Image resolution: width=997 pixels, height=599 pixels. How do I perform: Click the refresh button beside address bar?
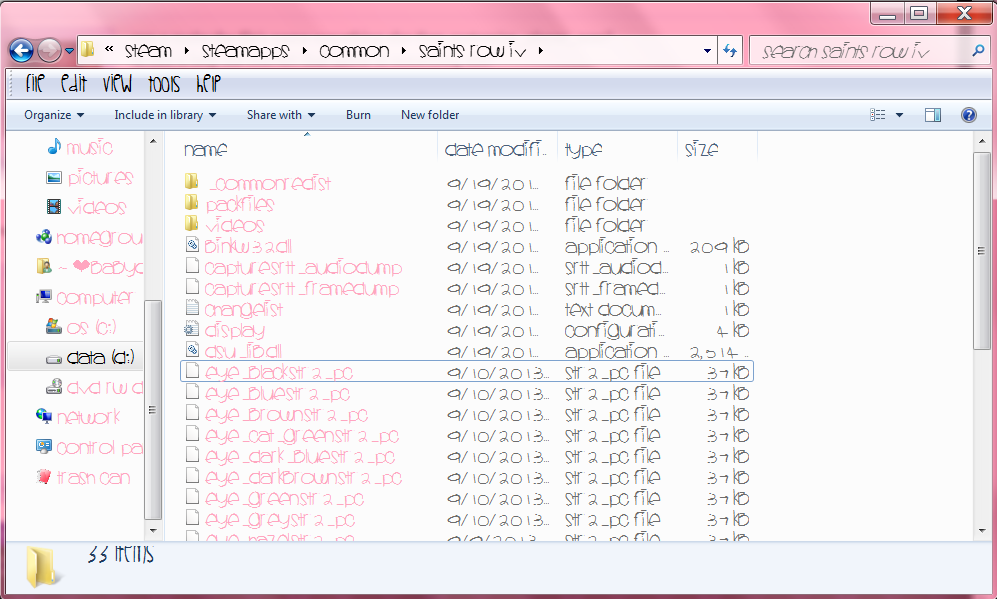(x=730, y=51)
